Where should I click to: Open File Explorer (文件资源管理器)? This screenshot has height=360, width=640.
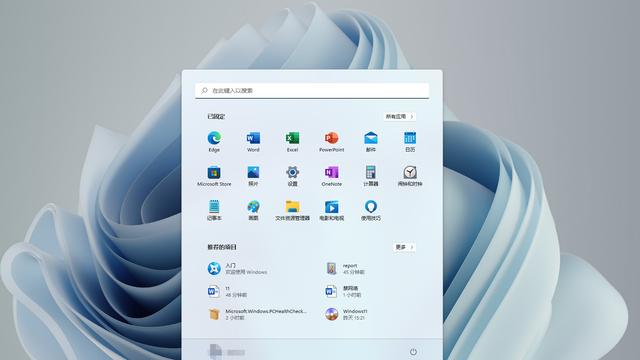(x=292, y=210)
